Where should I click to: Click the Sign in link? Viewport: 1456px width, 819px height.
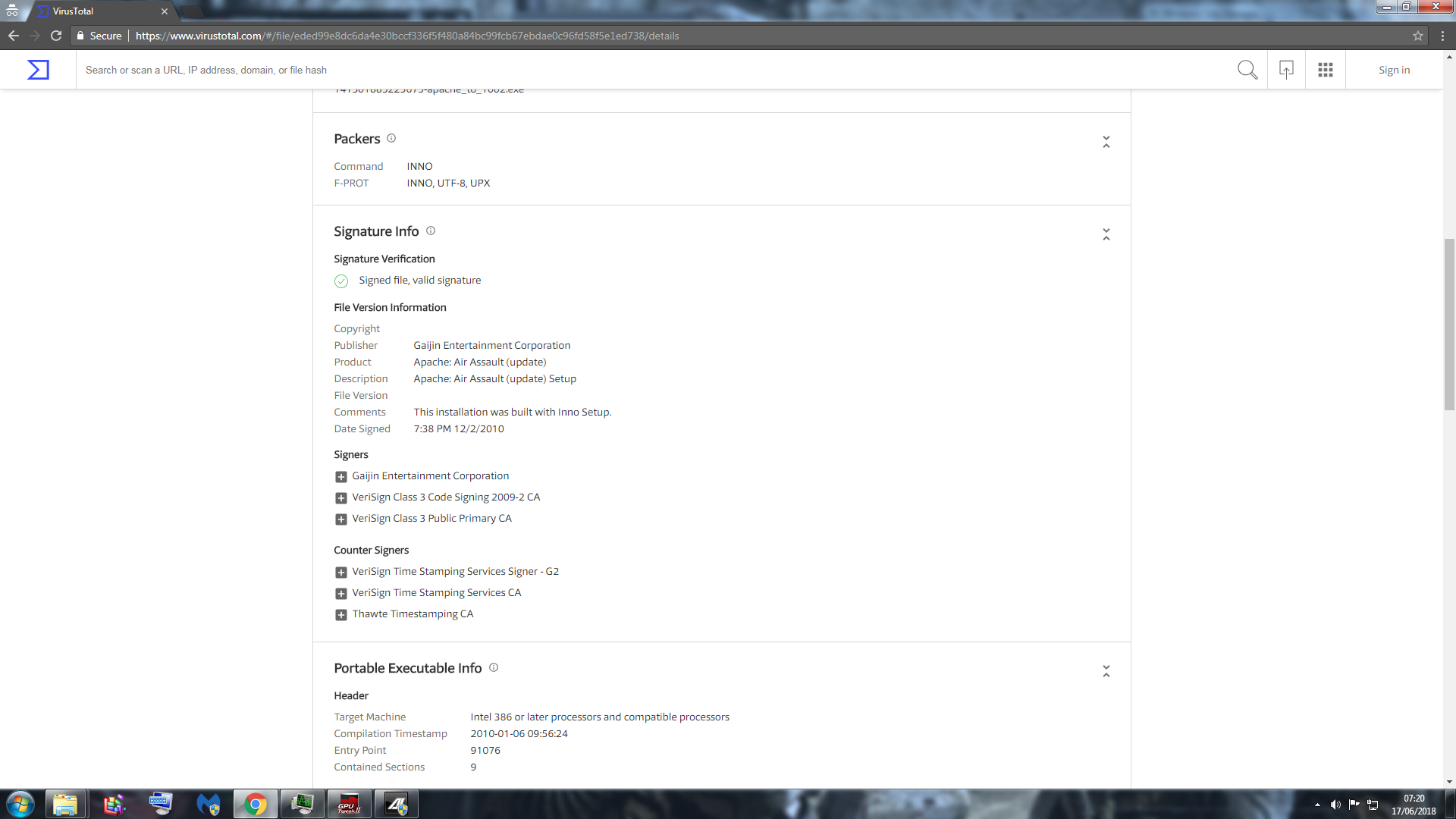[1394, 70]
